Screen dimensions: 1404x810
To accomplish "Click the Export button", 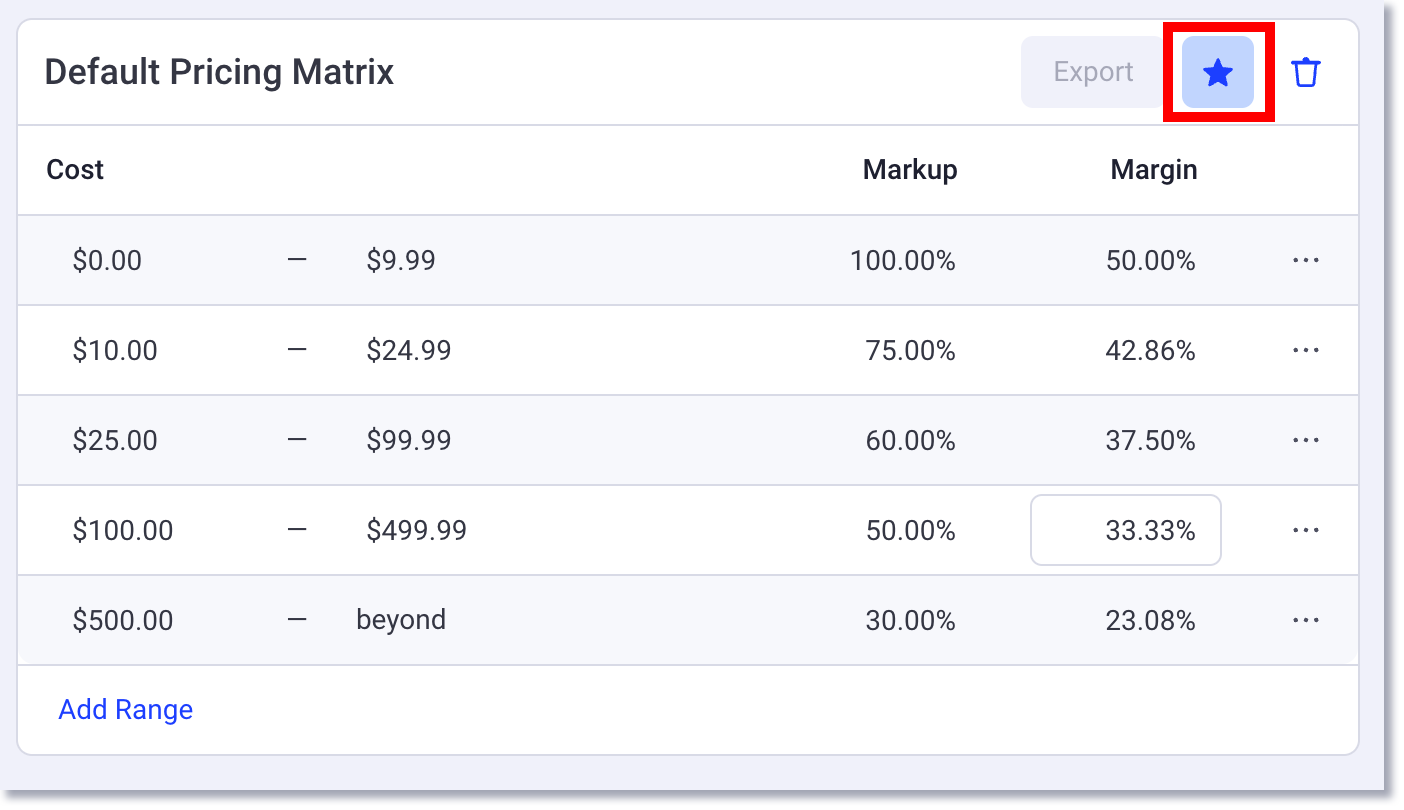I will 1091,71.
